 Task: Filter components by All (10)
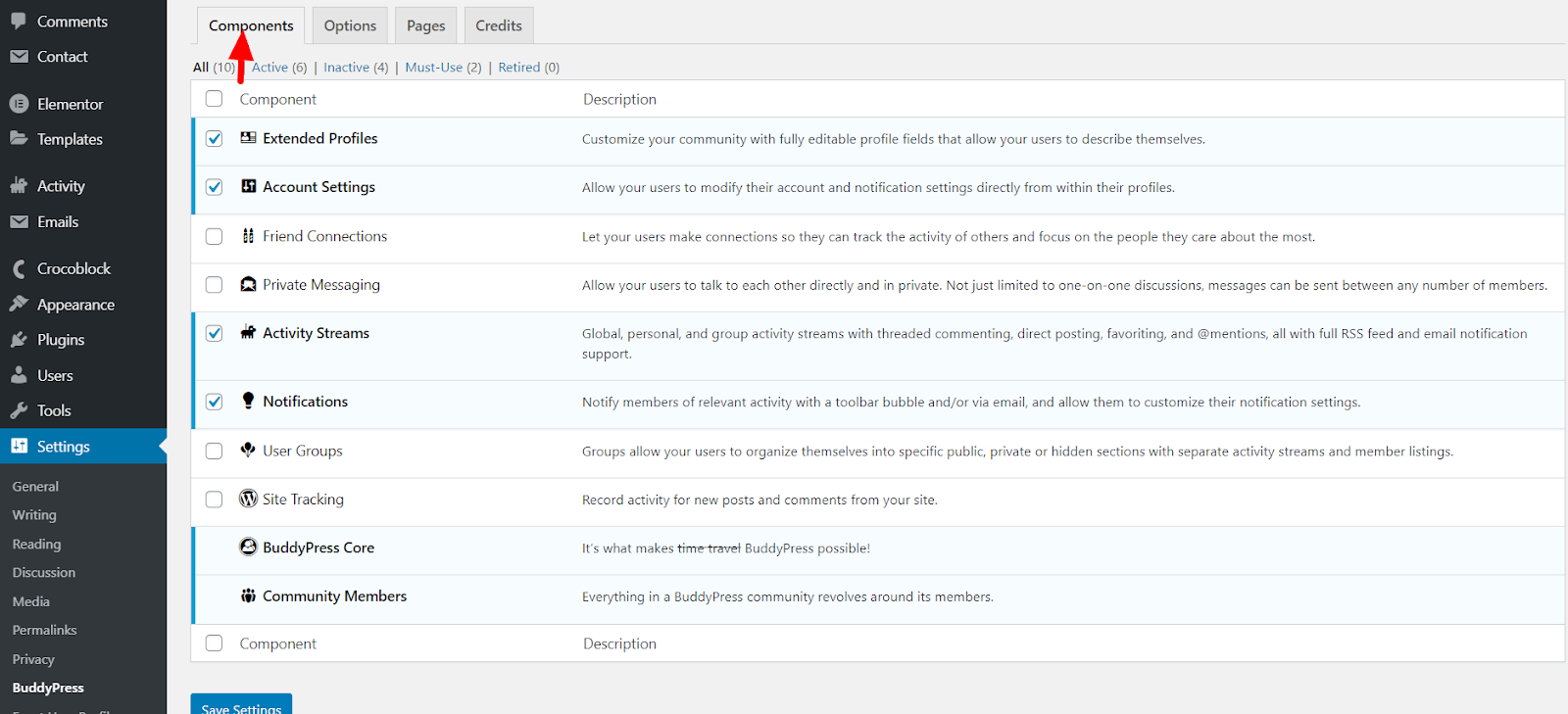215,68
